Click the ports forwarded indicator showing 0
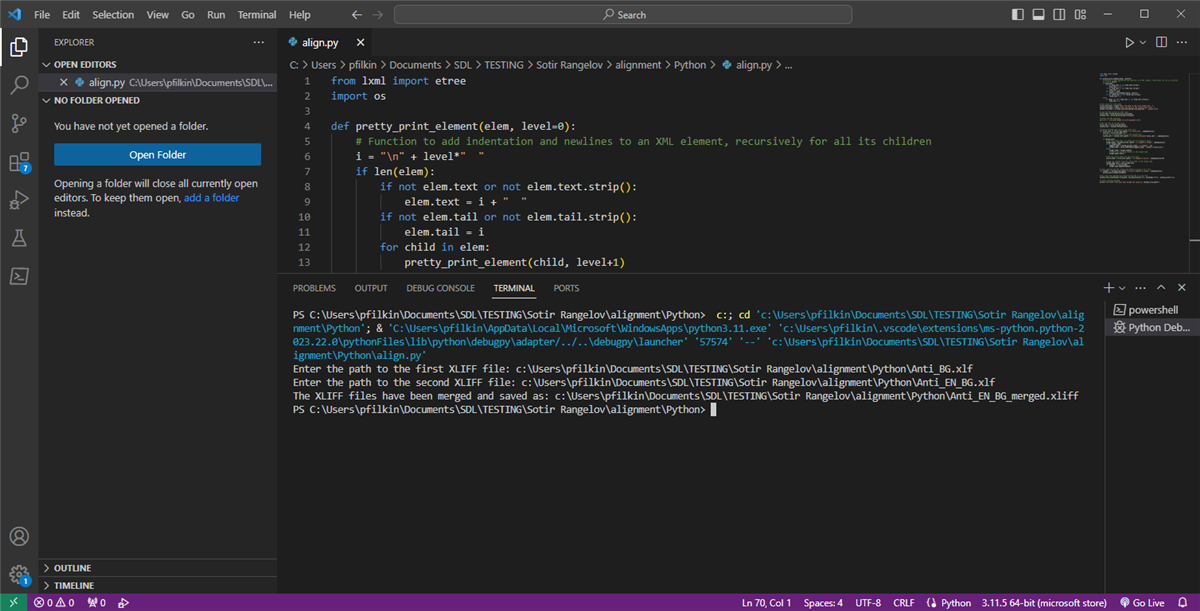This screenshot has width=1200, height=611. [x=97, y=603]
